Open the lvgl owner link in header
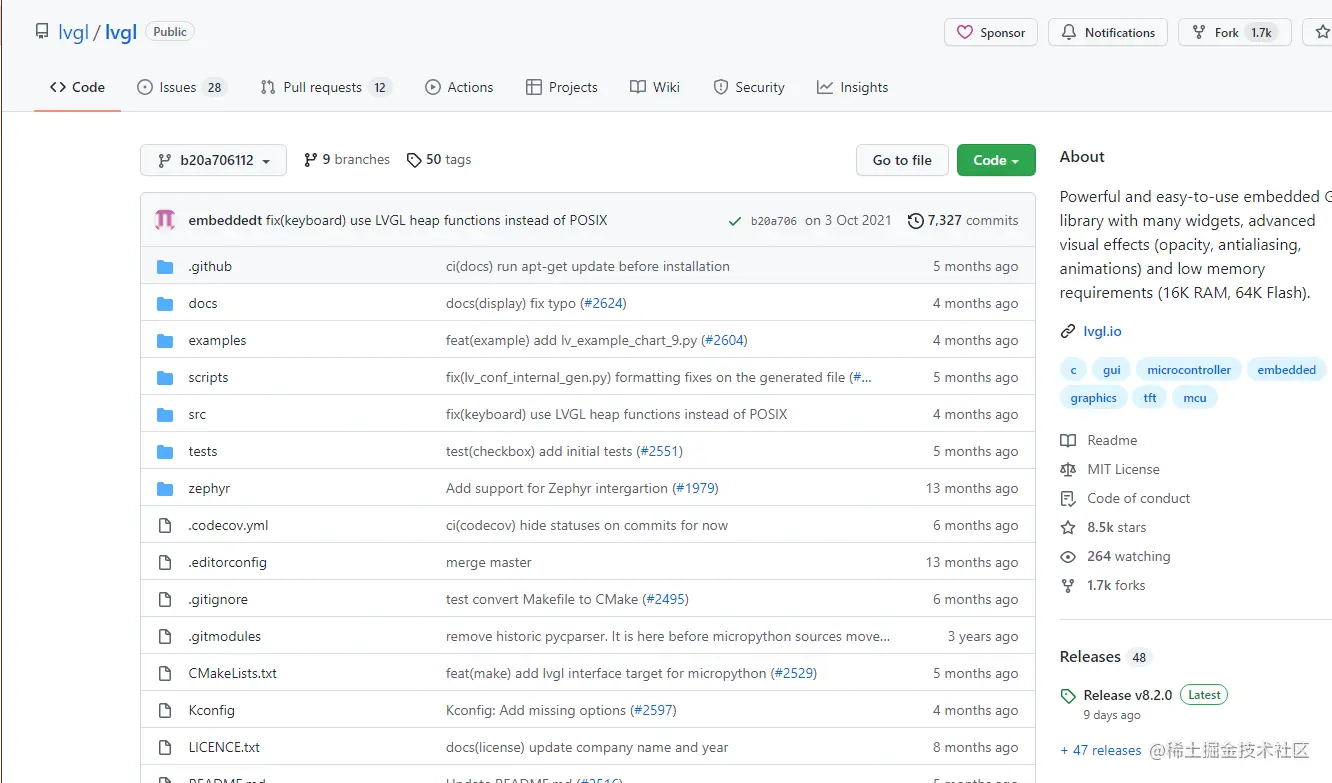The height and width of the screenshot is (783, 1332). pyautogui.click(x=73, y=33)
